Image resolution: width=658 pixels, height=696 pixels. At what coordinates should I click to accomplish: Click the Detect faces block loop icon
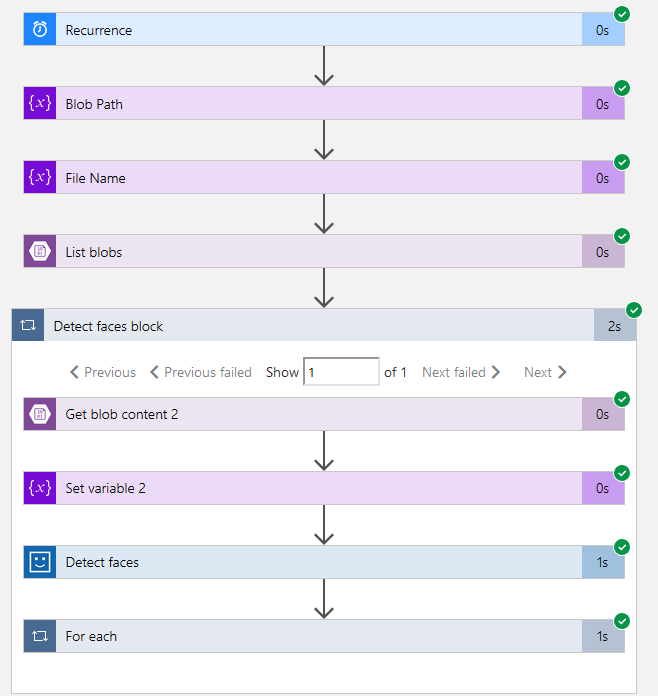pos(28,326)
